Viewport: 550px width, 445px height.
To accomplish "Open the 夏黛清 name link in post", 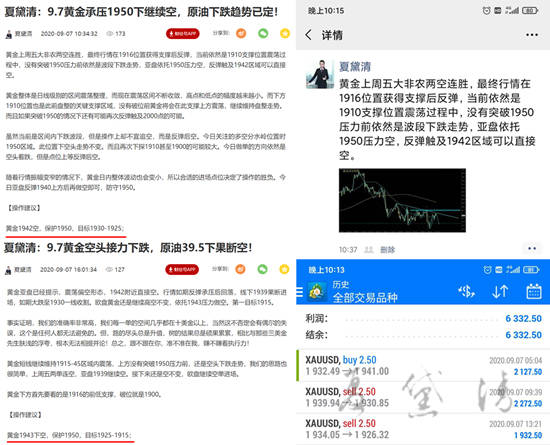I will (x=355, y=67).
